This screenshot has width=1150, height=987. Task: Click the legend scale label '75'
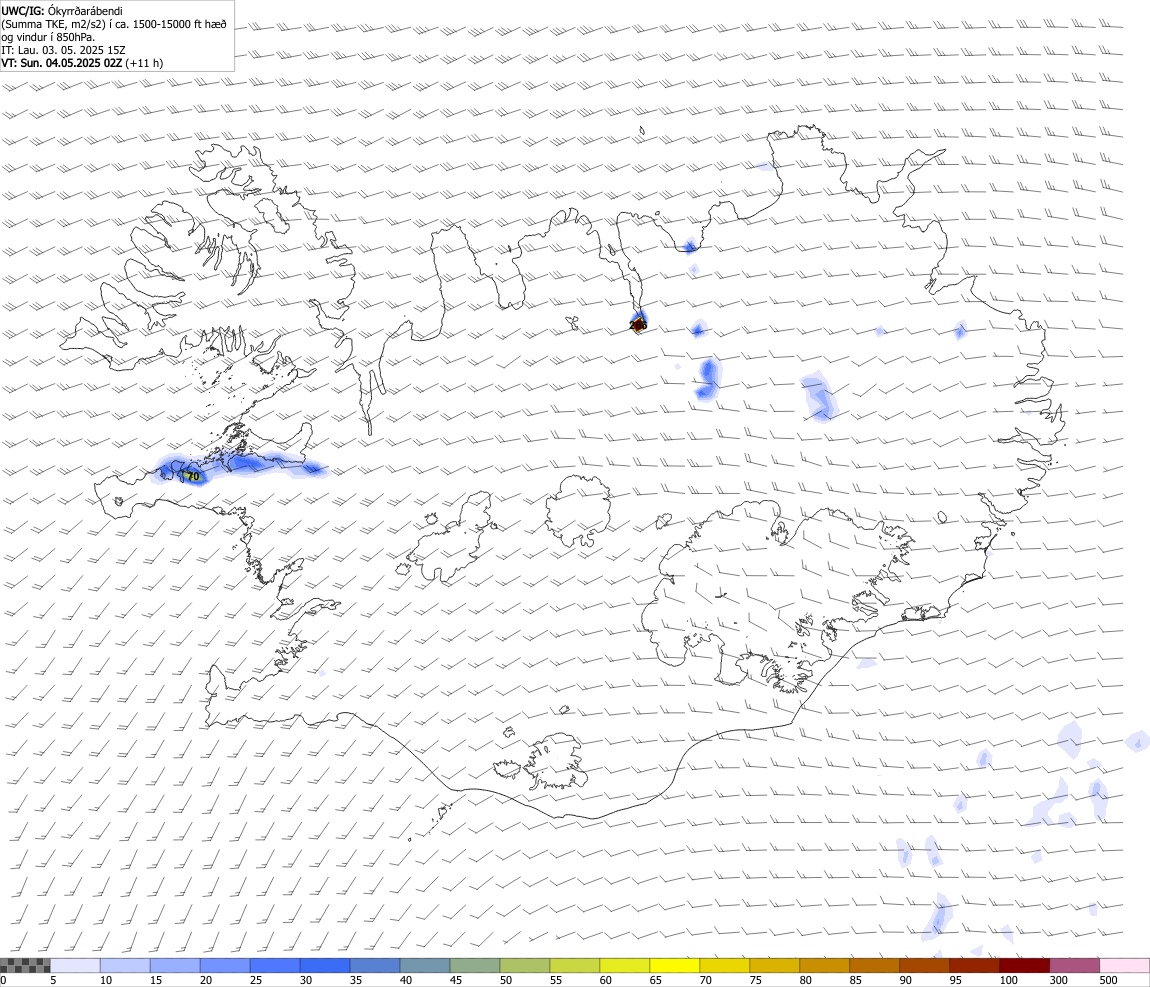[755, 980]
